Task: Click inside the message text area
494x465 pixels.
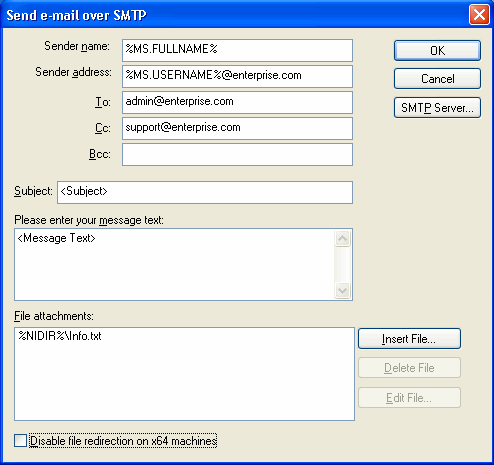Action: tap(174, 264)
